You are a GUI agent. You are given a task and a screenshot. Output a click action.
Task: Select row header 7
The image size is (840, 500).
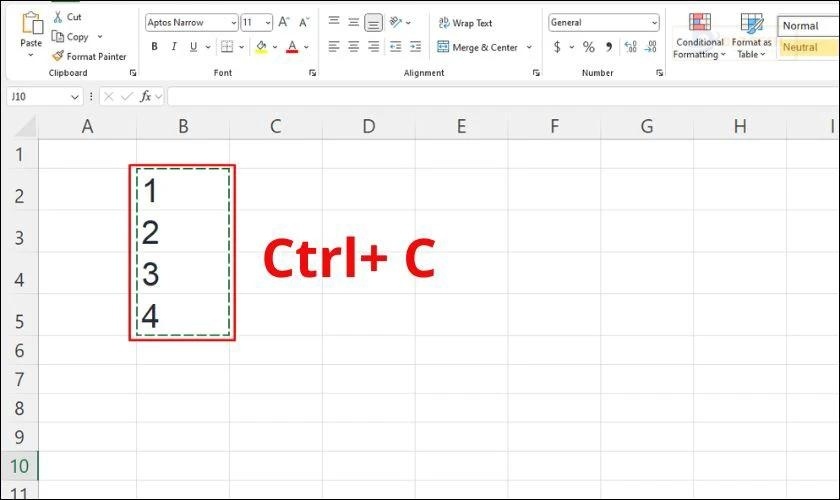17,379
